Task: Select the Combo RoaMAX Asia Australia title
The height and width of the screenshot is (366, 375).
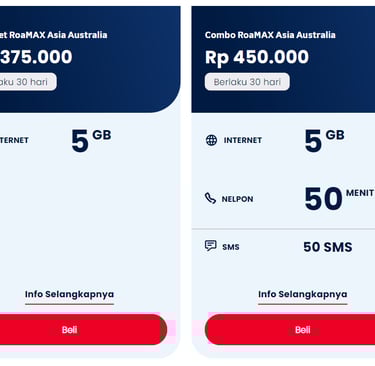Action: click(x=270, y=35)
